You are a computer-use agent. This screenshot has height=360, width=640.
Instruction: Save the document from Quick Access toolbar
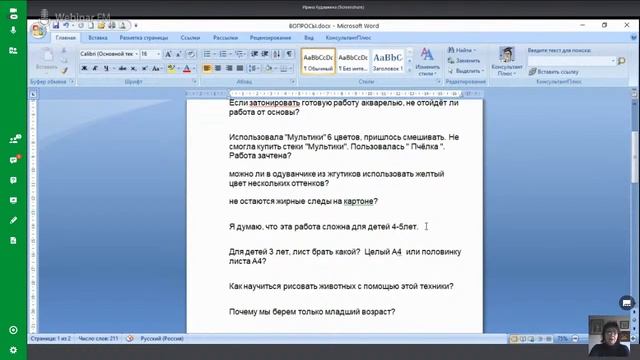56,25
